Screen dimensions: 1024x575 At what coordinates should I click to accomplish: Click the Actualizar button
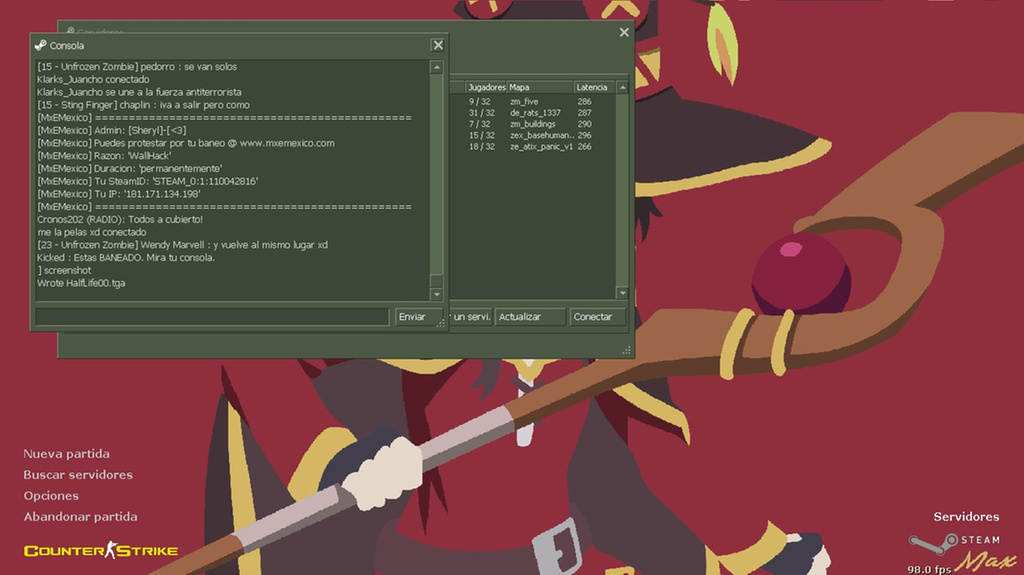tap(530, 317)
